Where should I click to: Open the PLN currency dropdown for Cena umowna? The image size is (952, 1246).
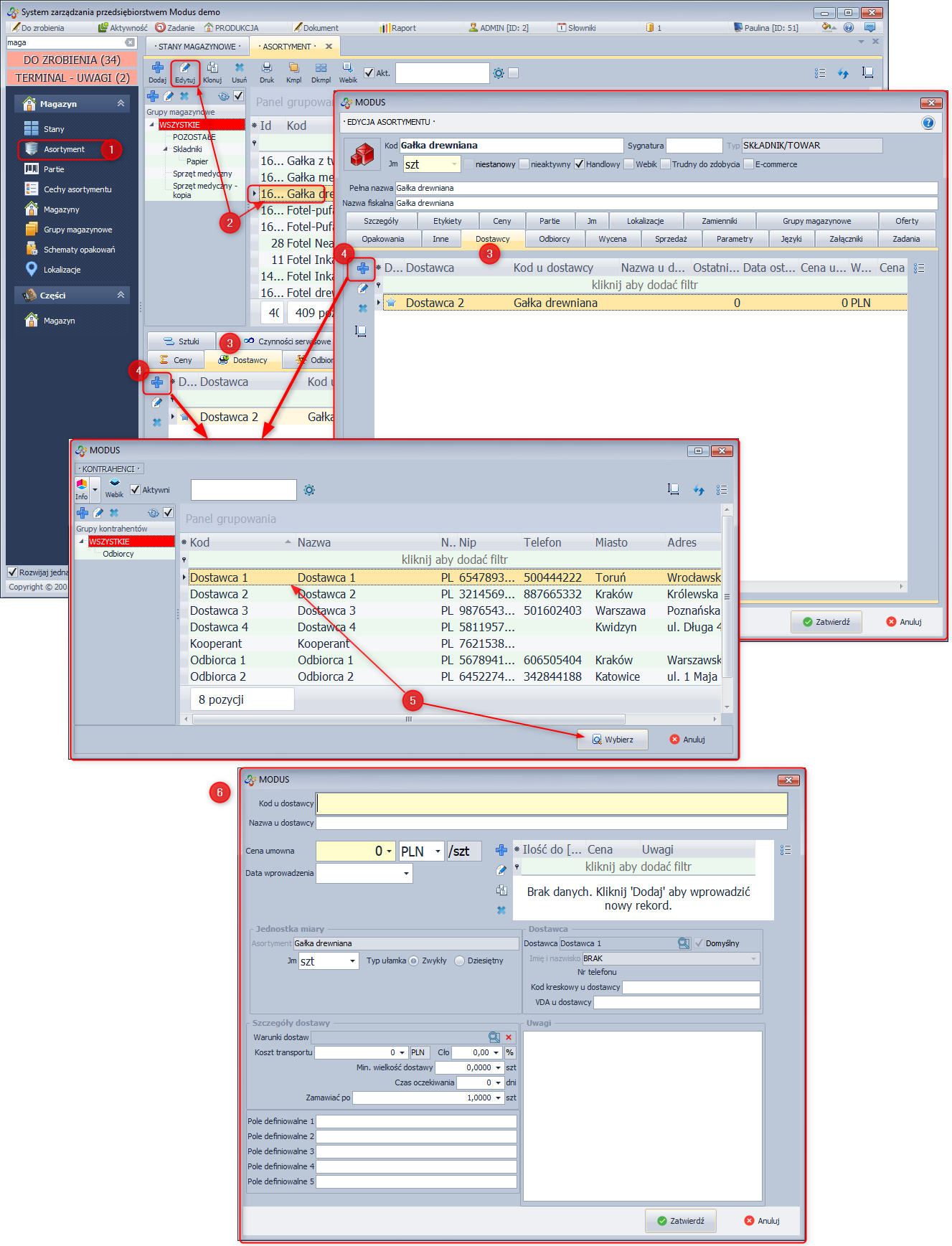coord(438,851)
